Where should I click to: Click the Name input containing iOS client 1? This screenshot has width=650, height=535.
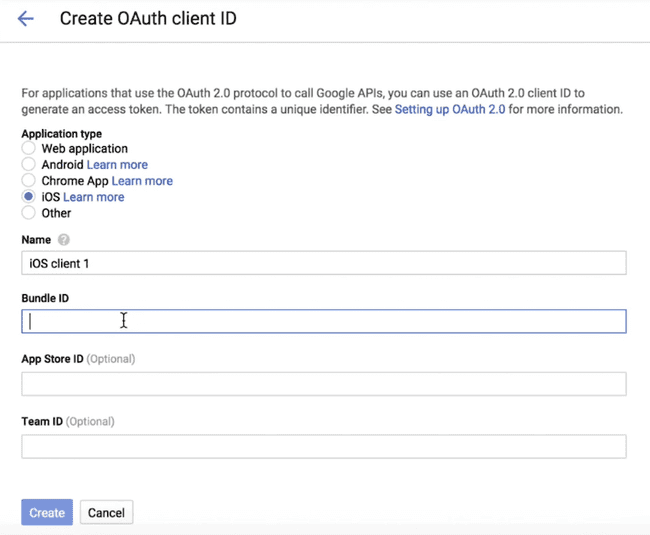[323, 263]
